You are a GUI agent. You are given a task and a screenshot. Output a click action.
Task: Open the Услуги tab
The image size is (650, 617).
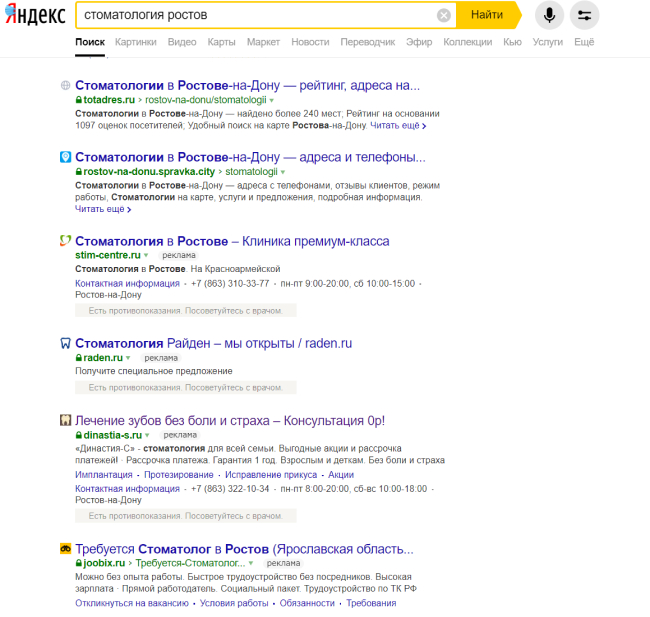[x=548, y=42]
